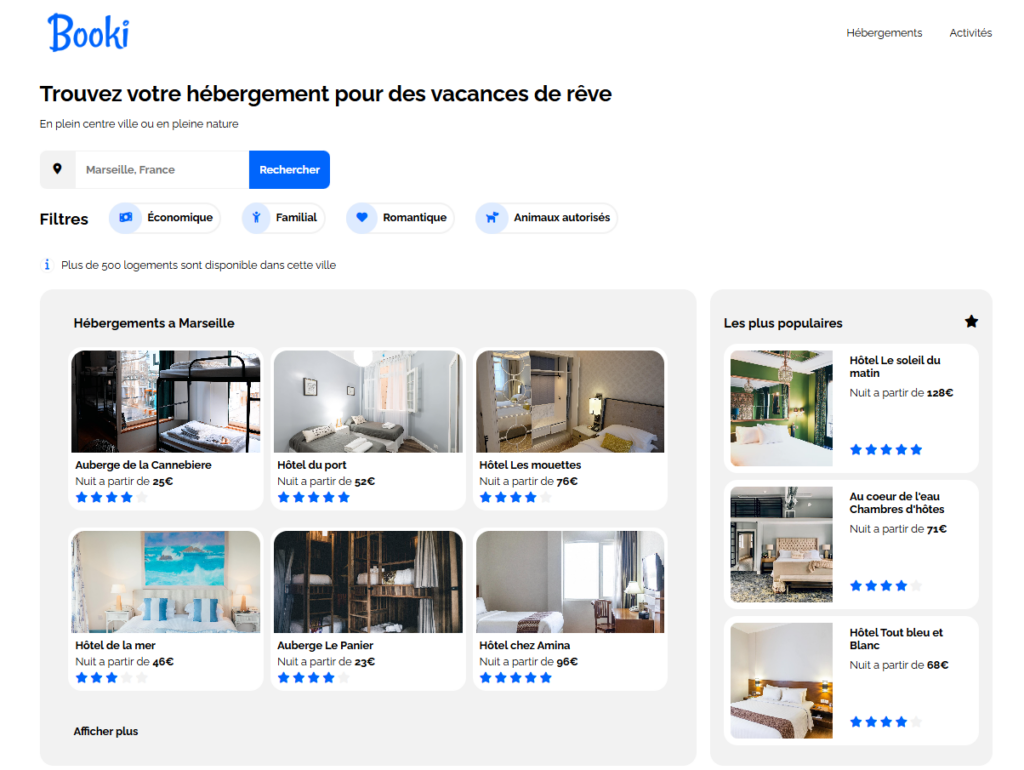The height and width of the screenshot is (770, 1024).
Task: Expand listings with Afficher plus
Action: pyautogui.click(x=106, y=731)
